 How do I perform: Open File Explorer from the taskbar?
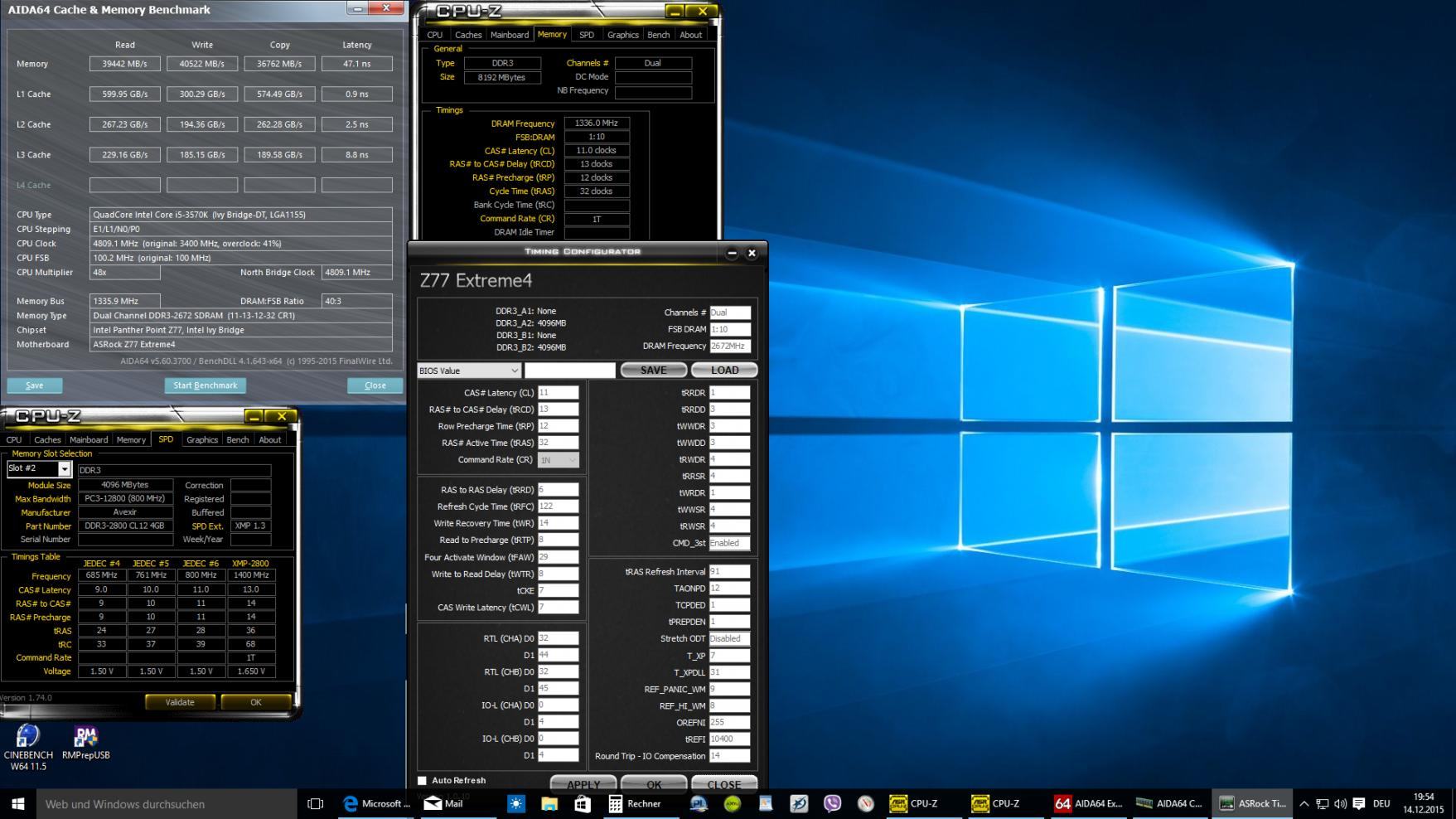pyautogui.click(x=549, y=803)
